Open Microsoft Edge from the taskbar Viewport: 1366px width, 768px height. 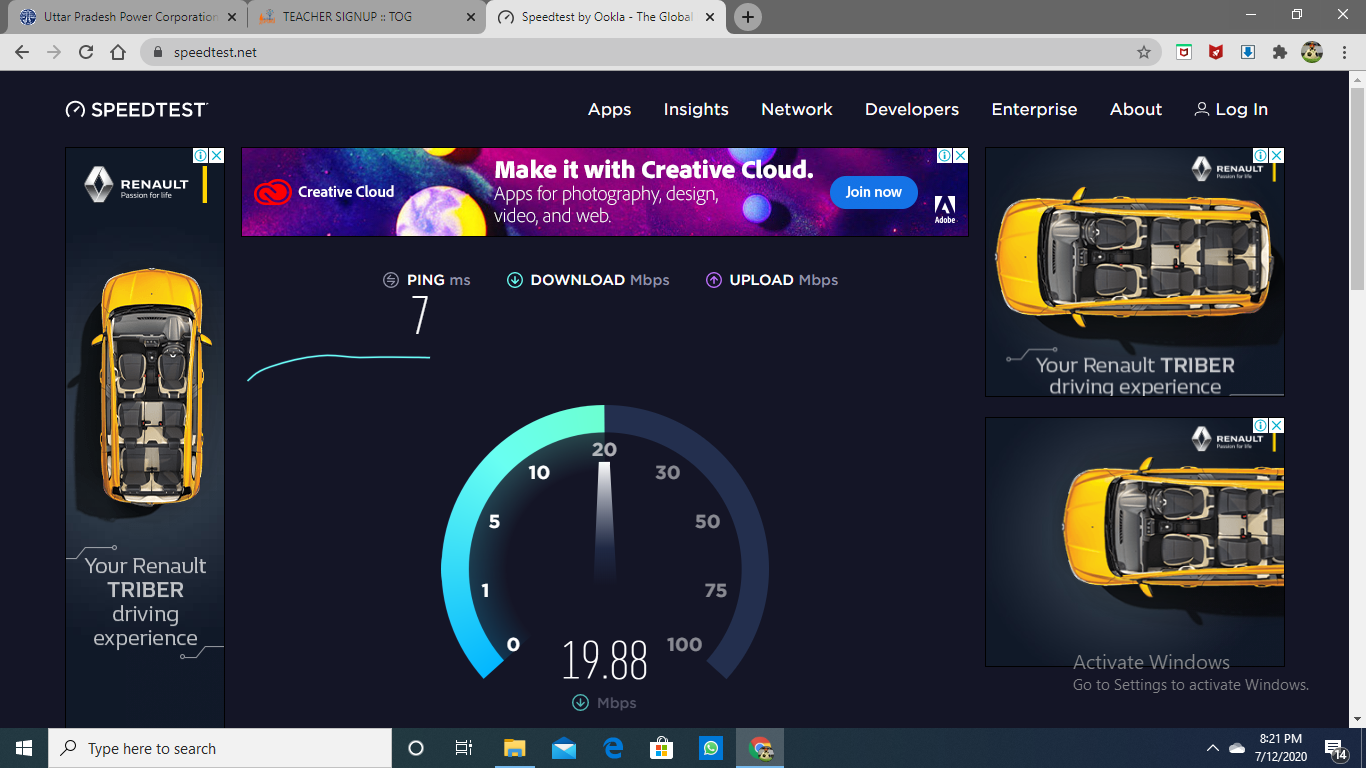613,748
